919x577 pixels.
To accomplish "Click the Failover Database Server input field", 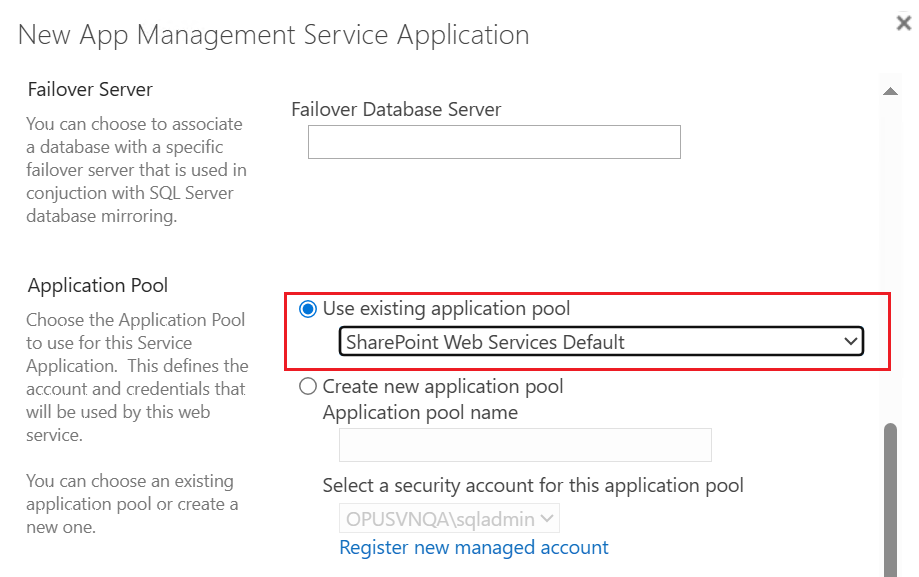I will coord(493,141).
